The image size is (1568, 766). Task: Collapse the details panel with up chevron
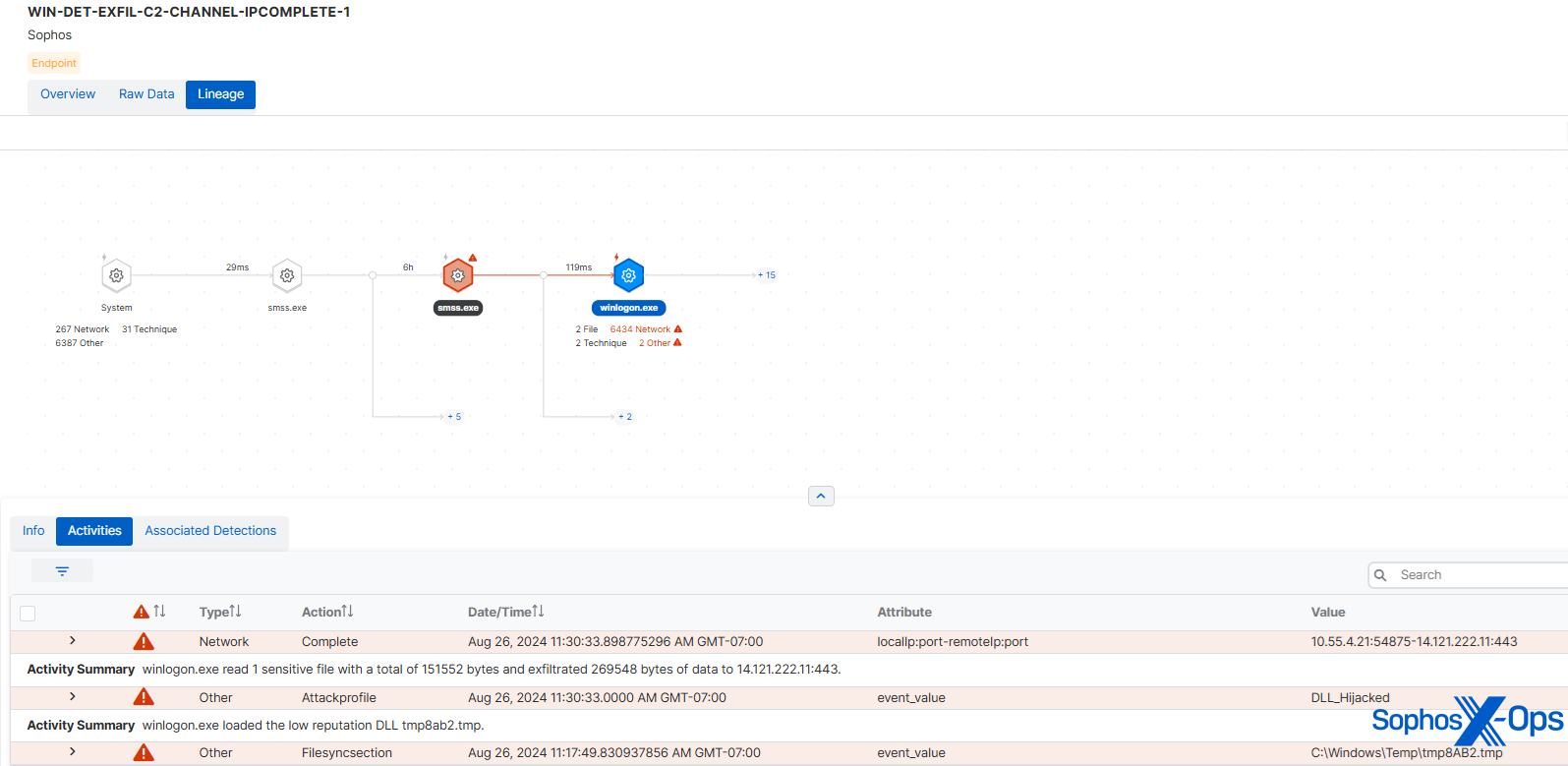[821, 497]
